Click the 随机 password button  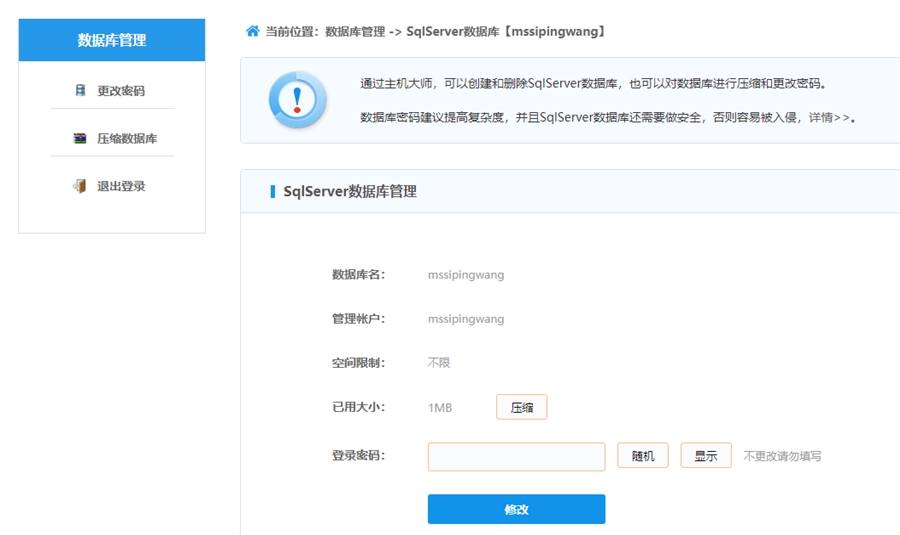click(x=643, y=456)
